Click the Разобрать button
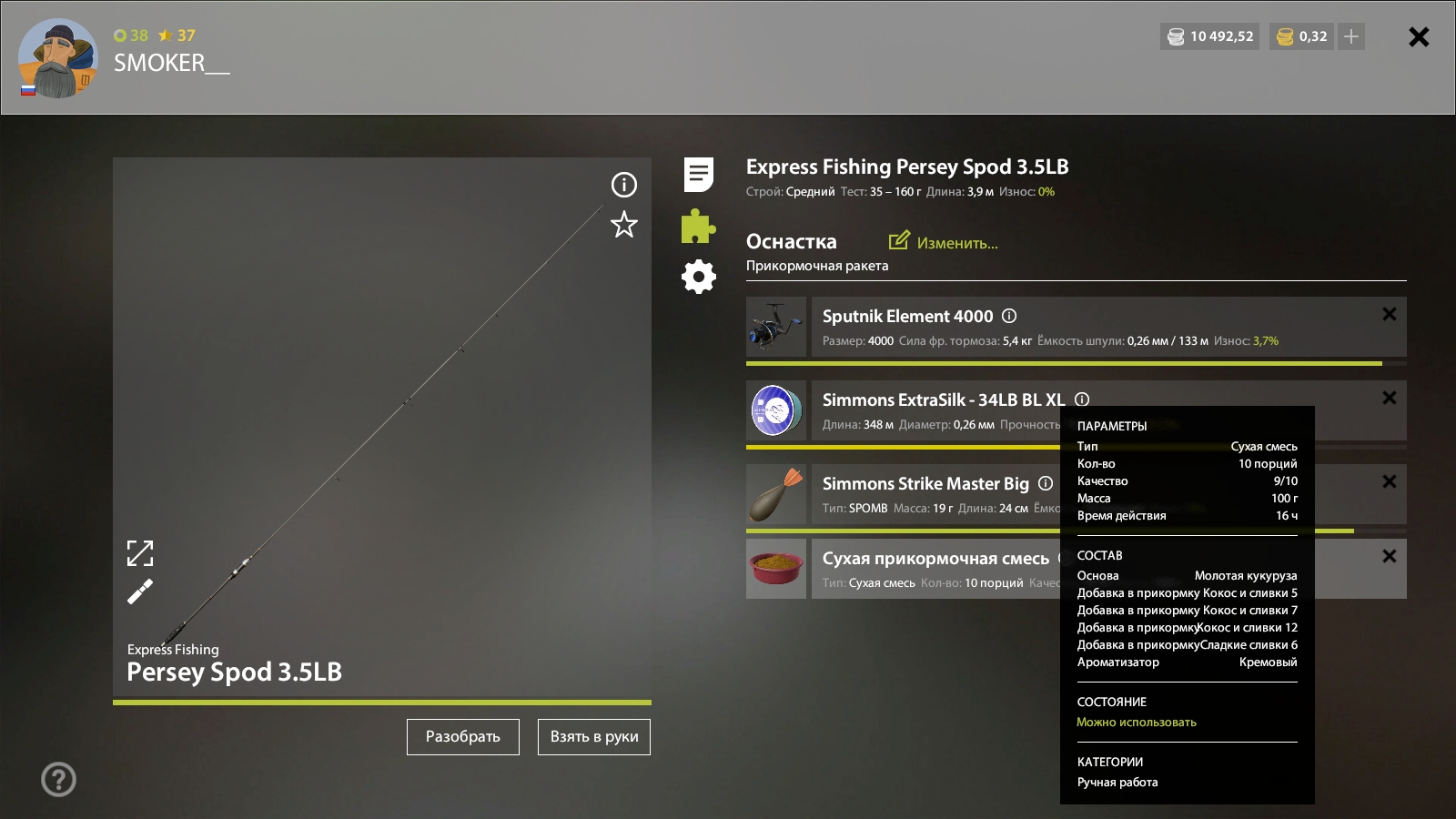The image size is (1456, 819). coord(463,737)
